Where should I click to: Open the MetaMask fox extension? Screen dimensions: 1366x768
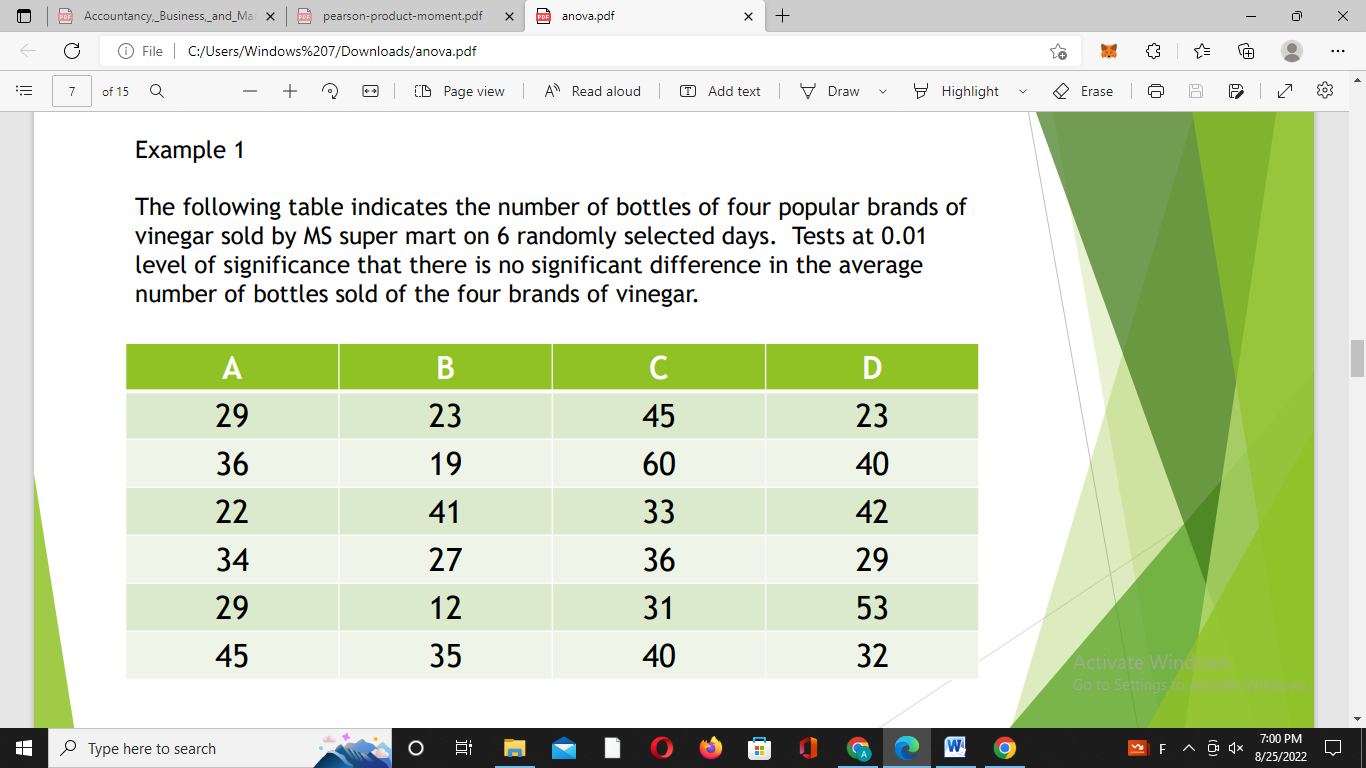[x=1109, y=51]
